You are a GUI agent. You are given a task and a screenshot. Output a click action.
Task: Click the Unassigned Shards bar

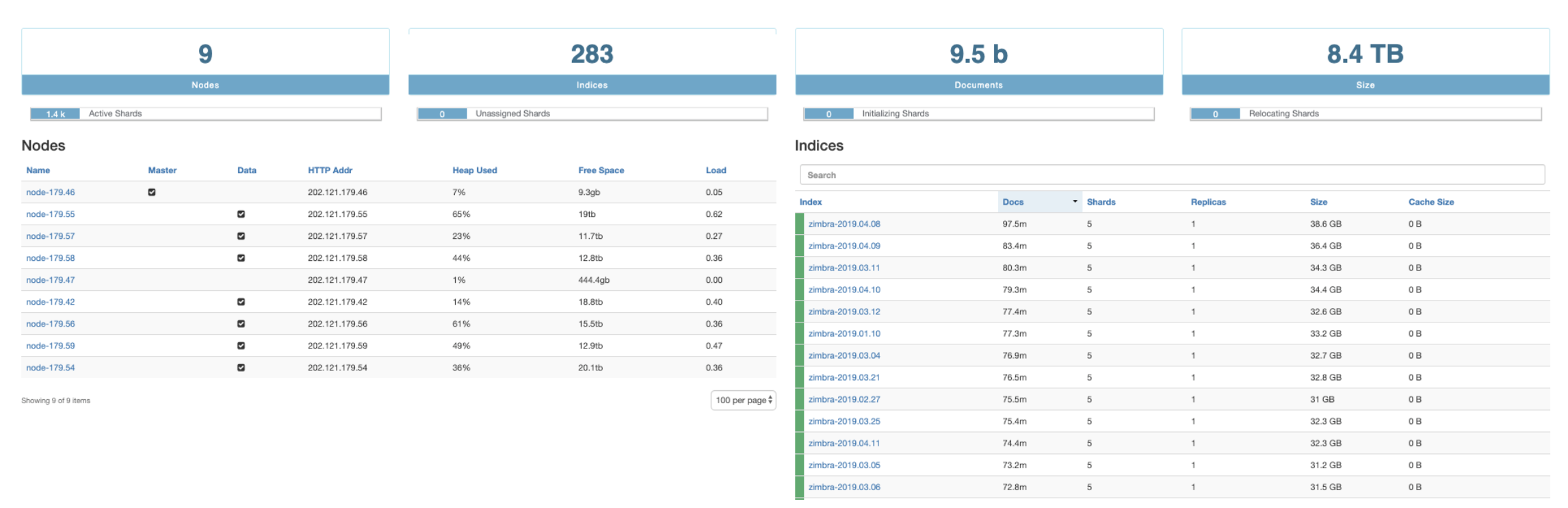point(592,114)
